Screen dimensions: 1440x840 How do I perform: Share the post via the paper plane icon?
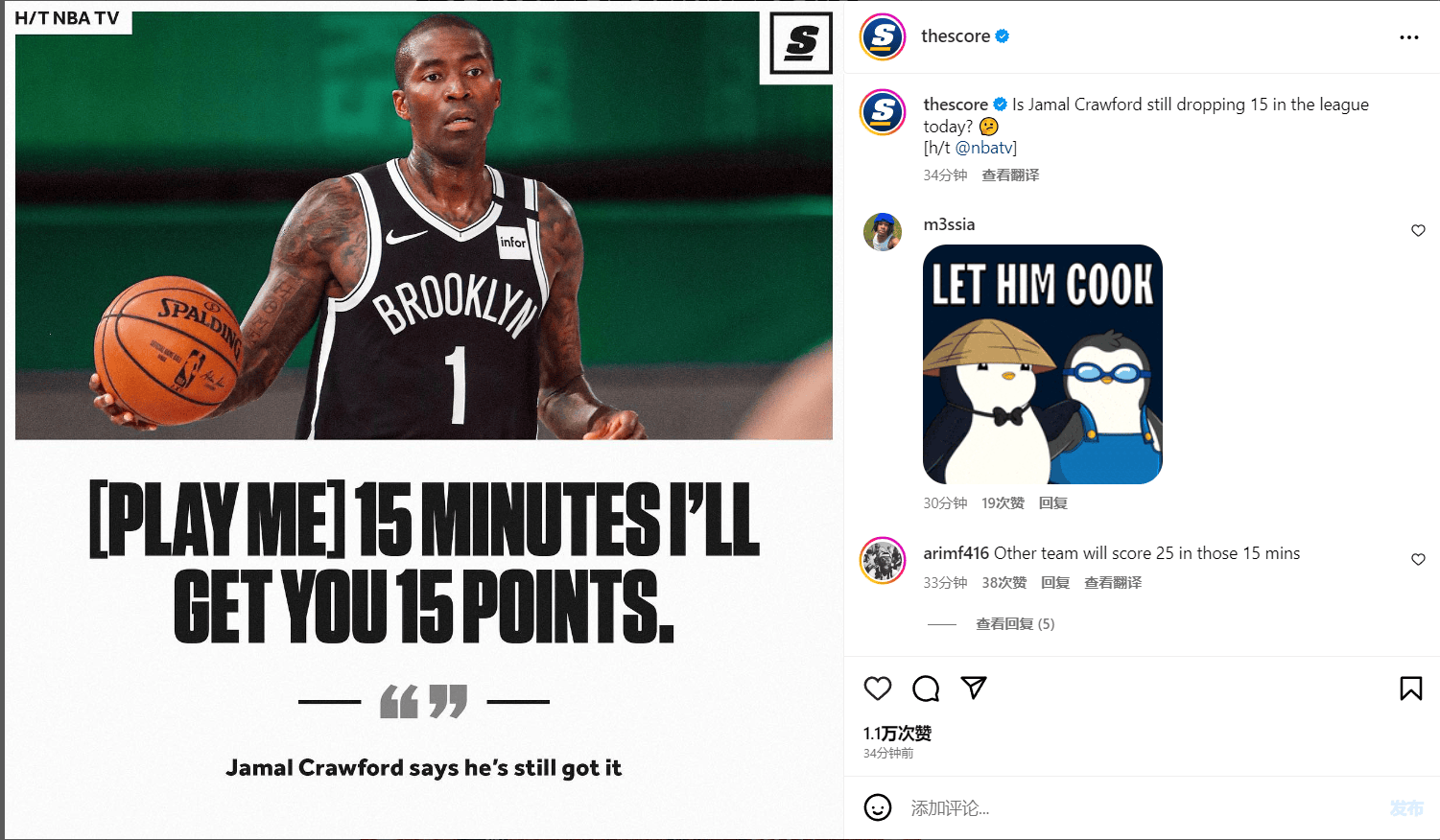click(974, 688)
